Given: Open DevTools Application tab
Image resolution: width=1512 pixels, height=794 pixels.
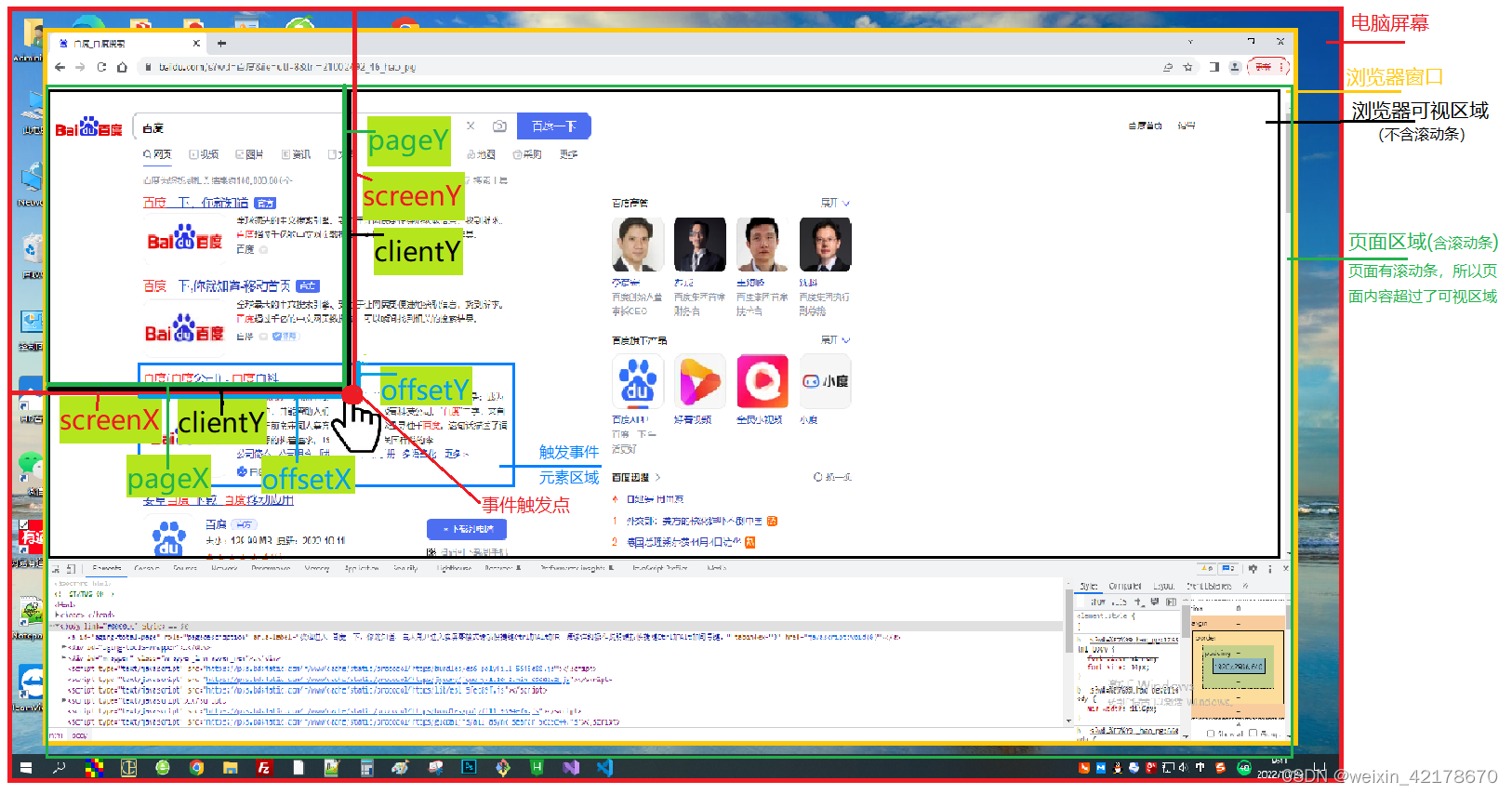Looking at the screenshot, I should [362, 568].
